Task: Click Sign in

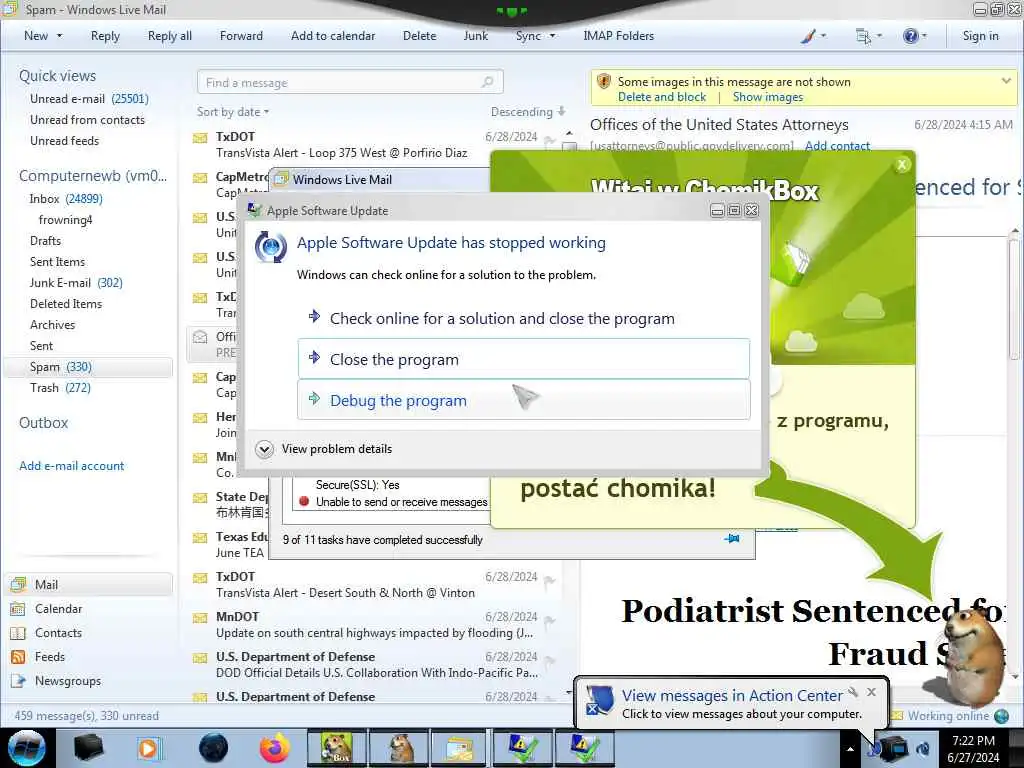Action: point(980,36)
